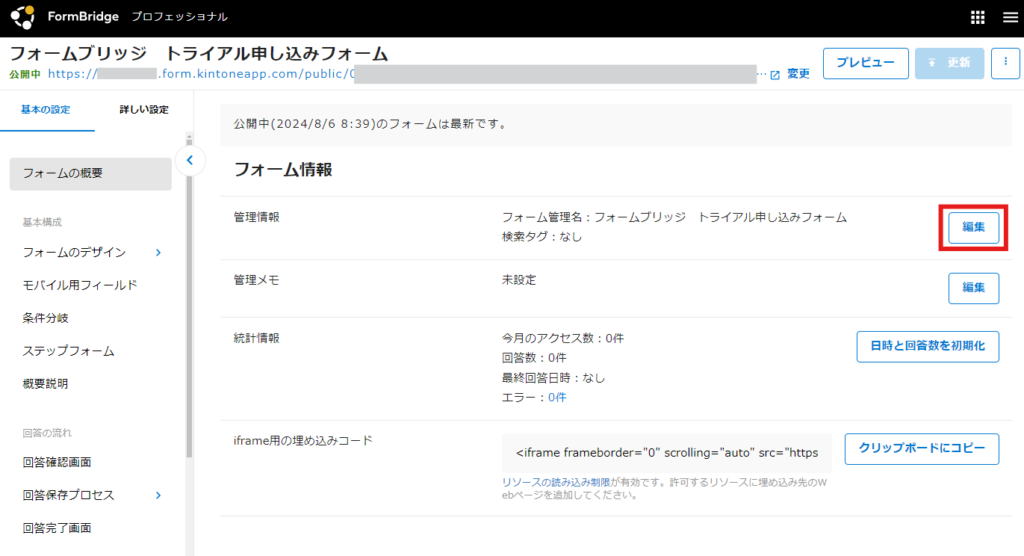Click the external link icon beside URL
The width and height of the screenshot is (1024, 556).
click(774, 74)
